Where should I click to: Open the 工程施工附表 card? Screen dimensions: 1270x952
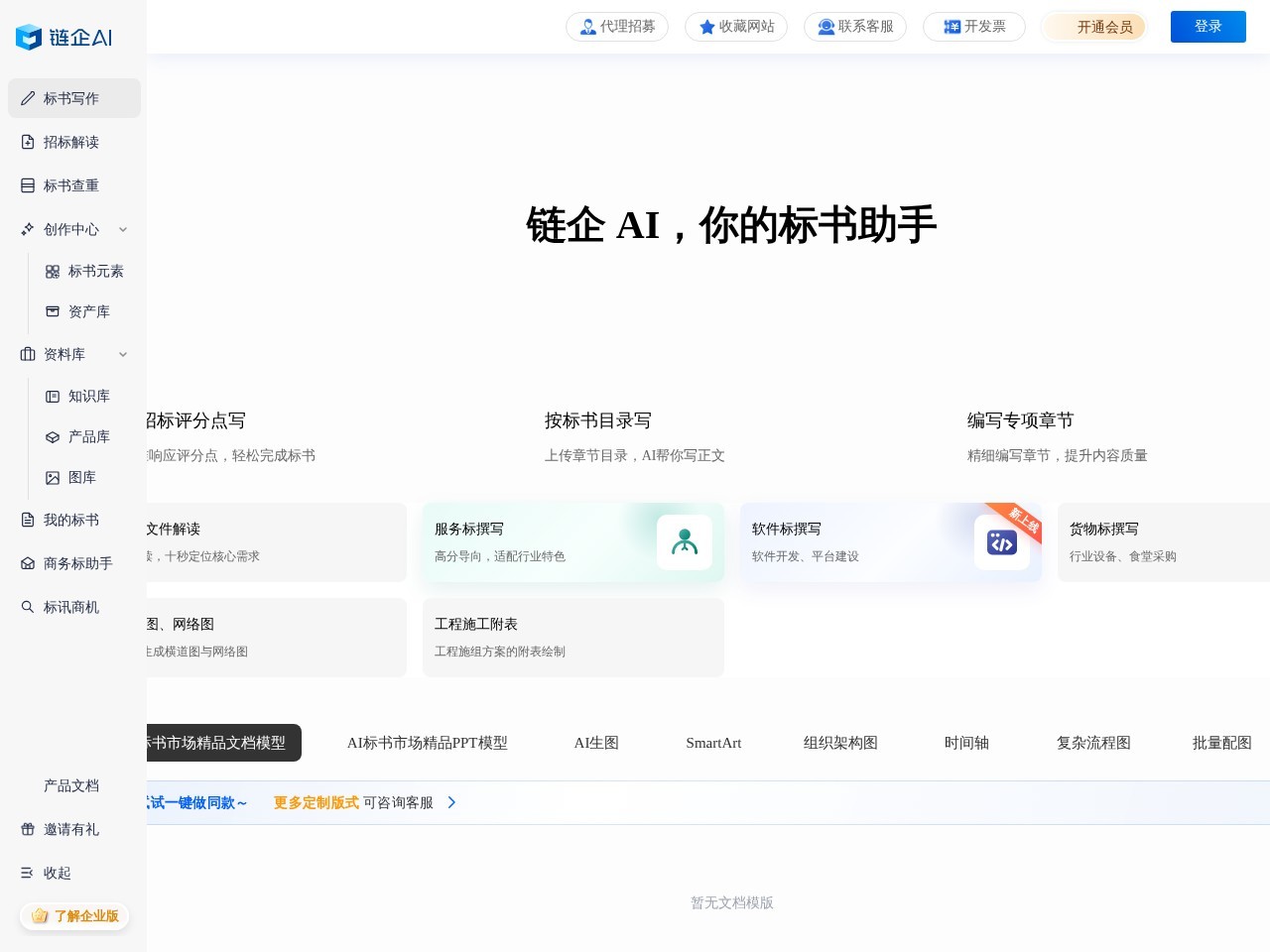[x=573, y=638]
